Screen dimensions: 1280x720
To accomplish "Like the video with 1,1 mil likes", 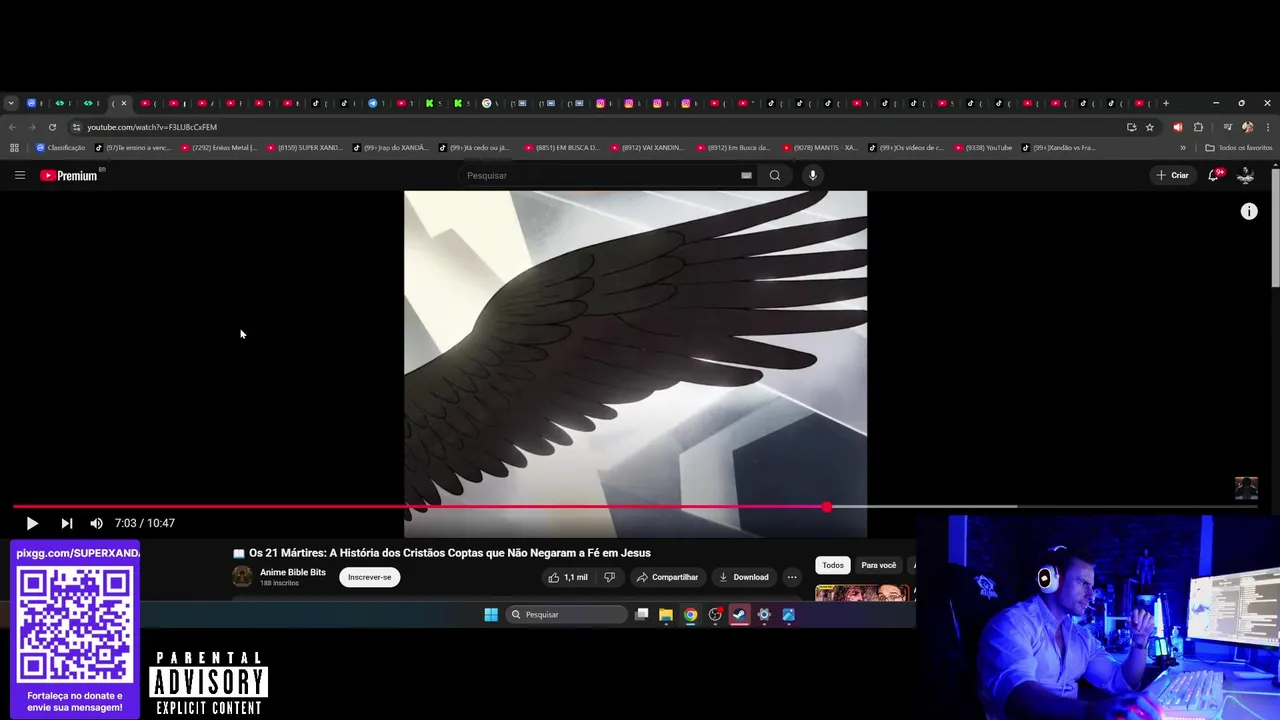I will [567, 577].
